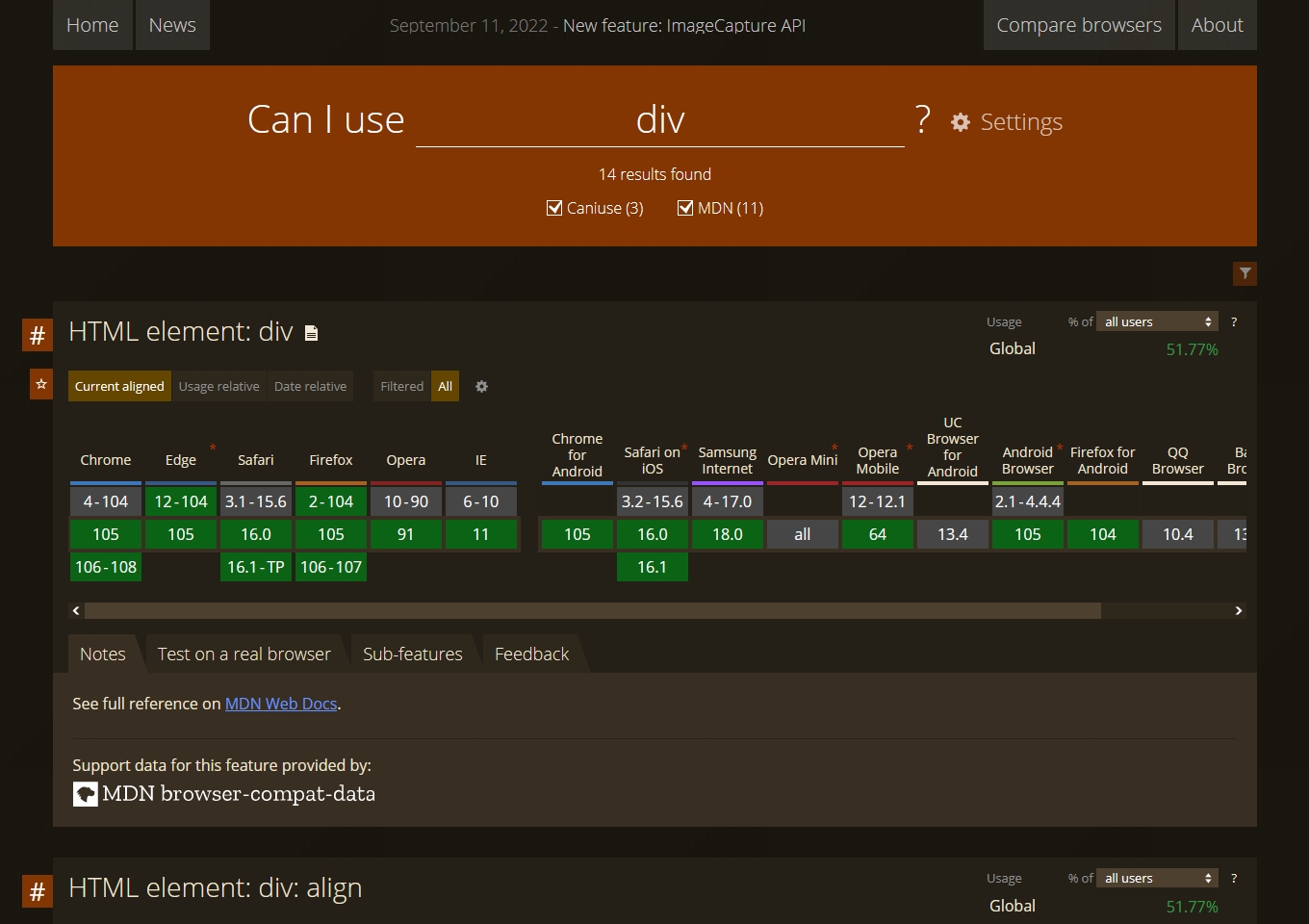This screenshot has height=924, width=1309.
Task: Click scroll right arrow of browser table
Action: [1239, 610]
